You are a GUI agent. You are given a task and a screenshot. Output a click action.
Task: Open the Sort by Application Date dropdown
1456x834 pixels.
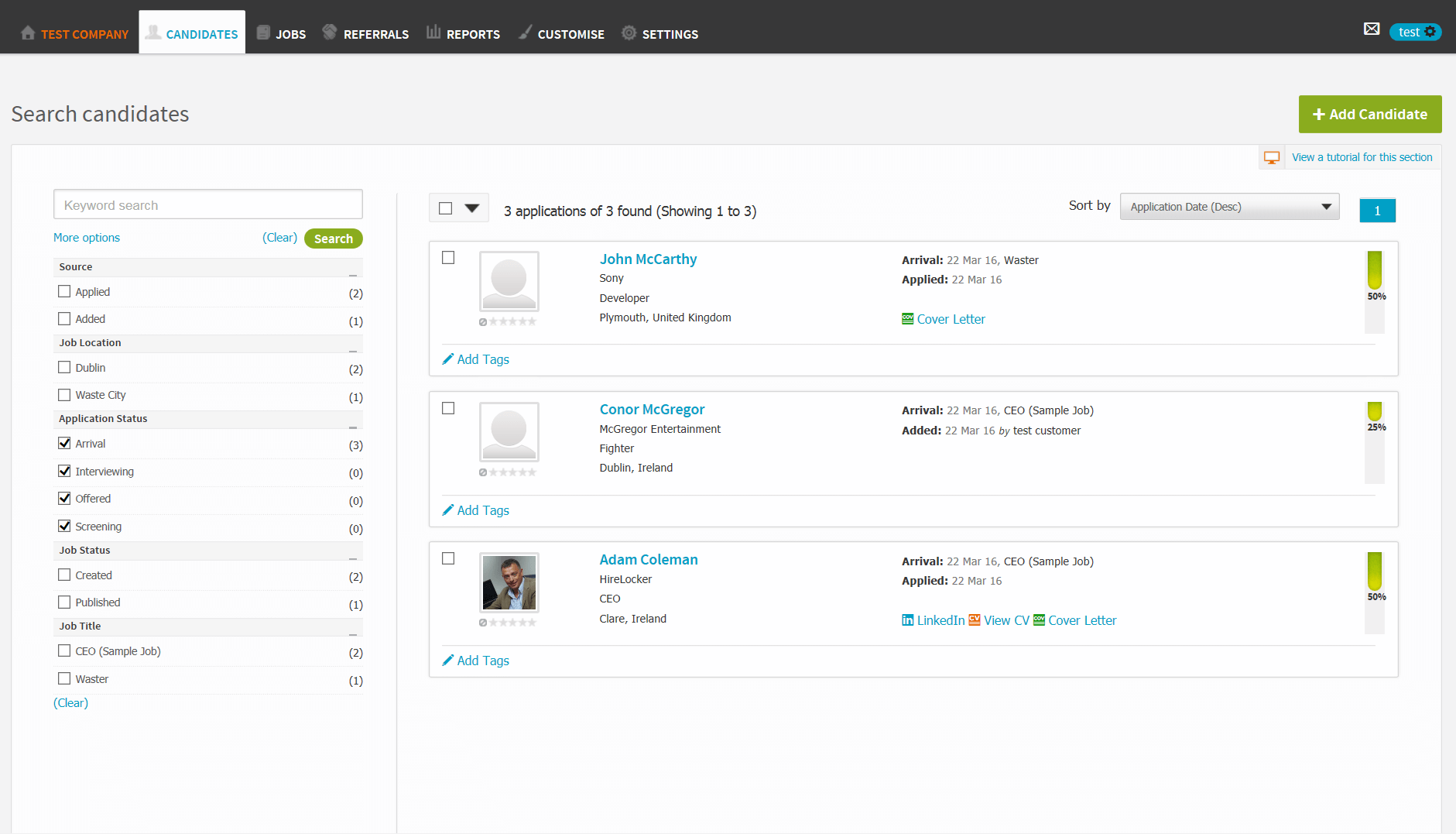[x=1229, y=206]
